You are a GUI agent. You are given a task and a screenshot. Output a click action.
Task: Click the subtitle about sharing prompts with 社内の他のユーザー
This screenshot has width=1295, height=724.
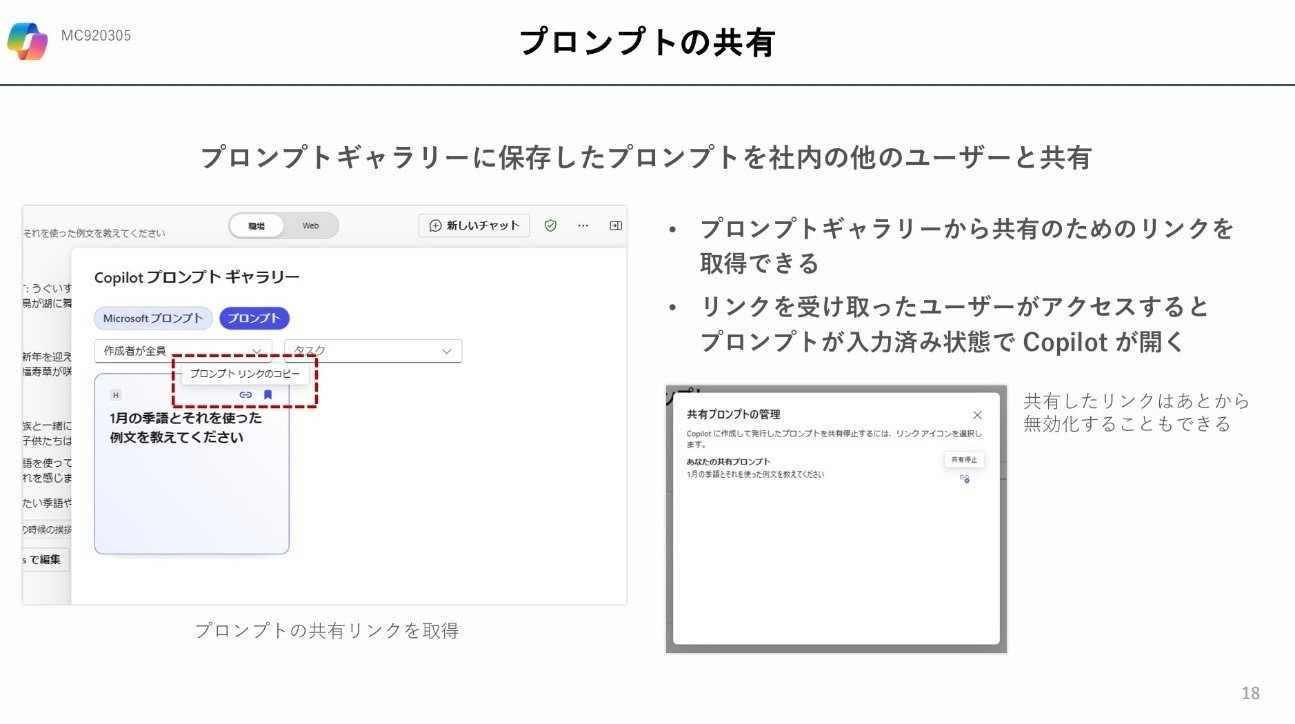coord(646,158)
